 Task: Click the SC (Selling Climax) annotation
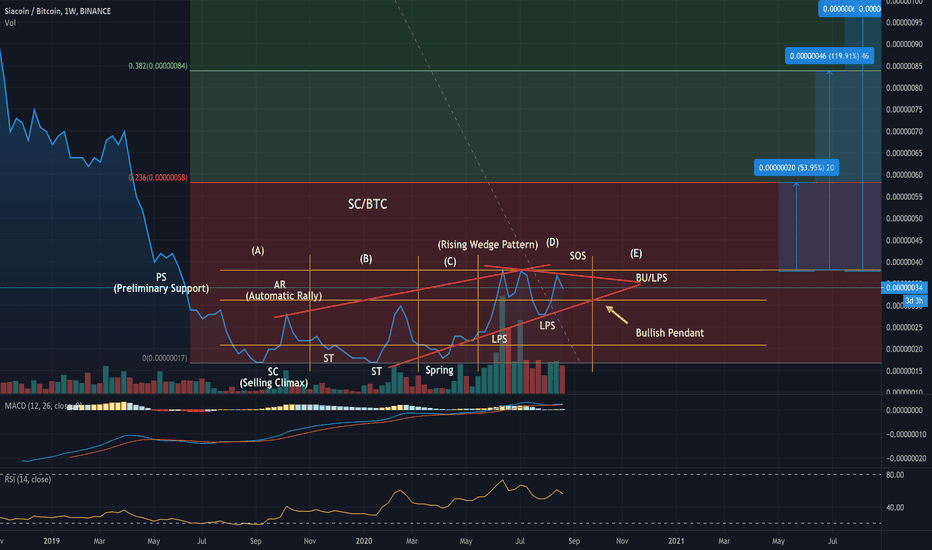tap(273, 377)
